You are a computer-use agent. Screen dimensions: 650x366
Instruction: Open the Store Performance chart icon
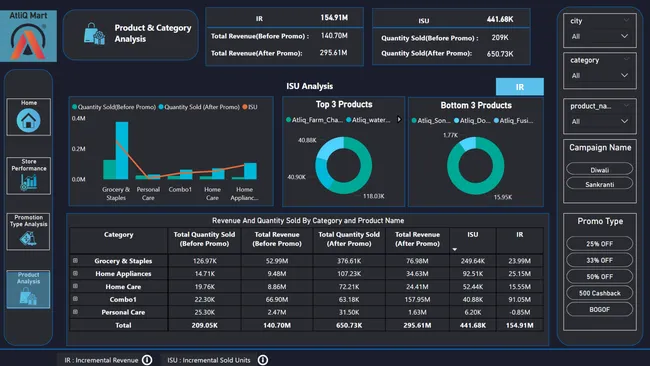click(x=29, y=182)
